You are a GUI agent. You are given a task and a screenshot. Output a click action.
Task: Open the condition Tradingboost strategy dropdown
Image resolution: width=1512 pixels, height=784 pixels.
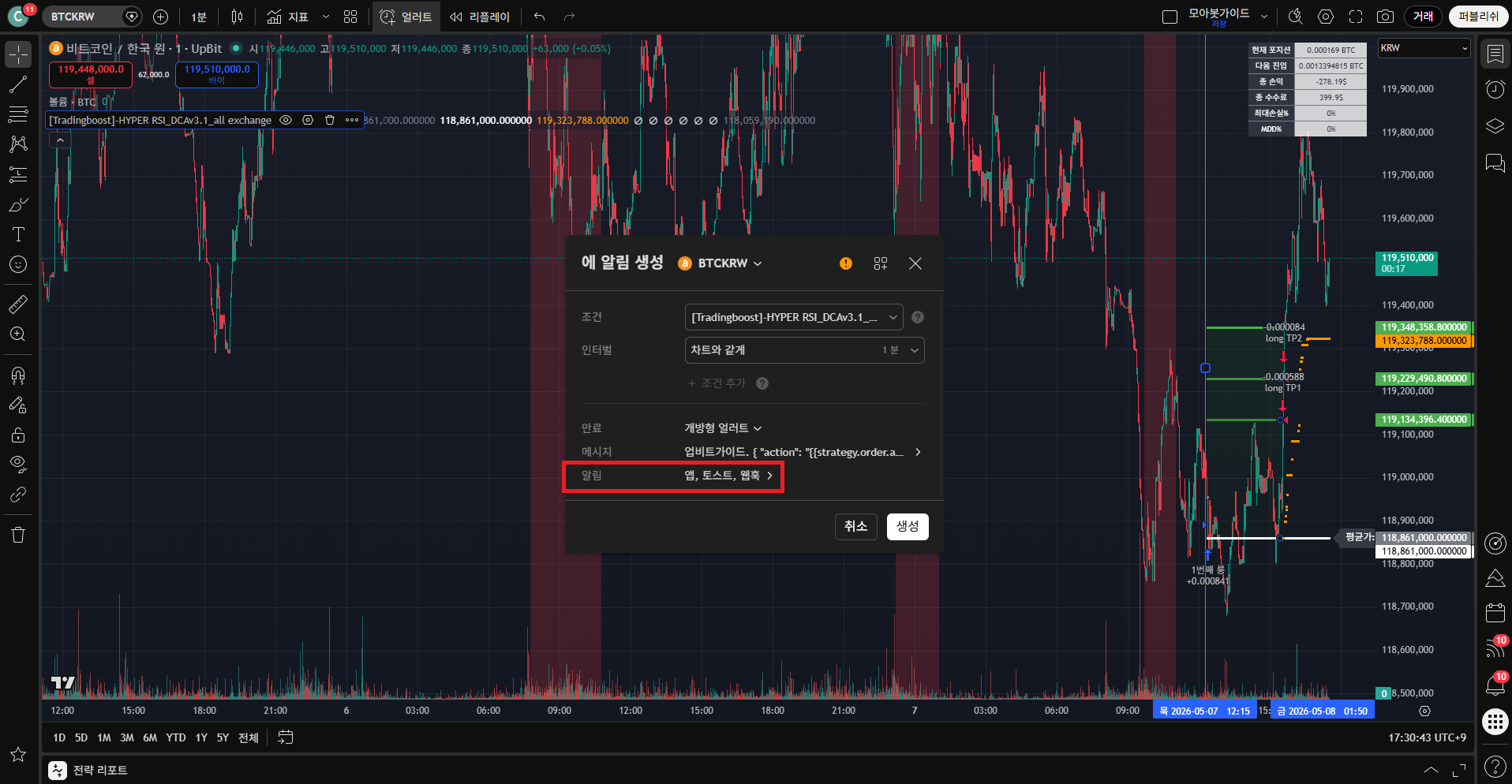tap(794, 317)
